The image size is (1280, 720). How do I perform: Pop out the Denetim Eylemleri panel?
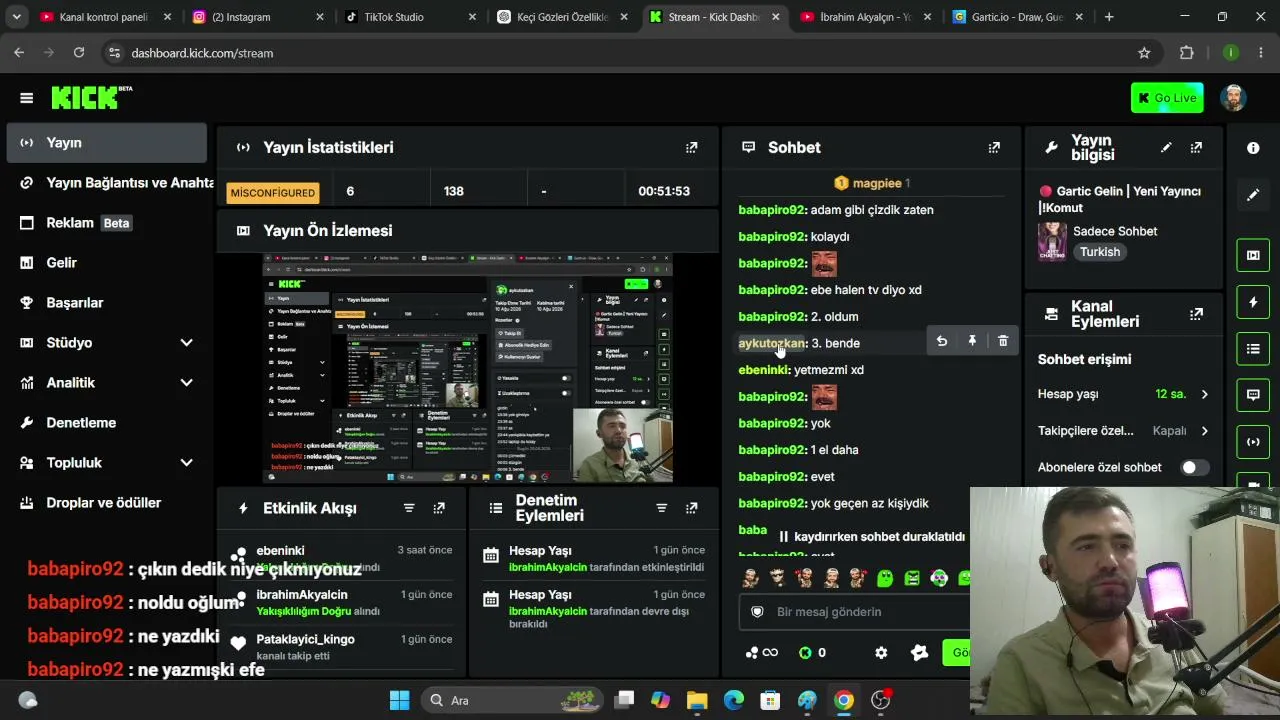point(691,508)
